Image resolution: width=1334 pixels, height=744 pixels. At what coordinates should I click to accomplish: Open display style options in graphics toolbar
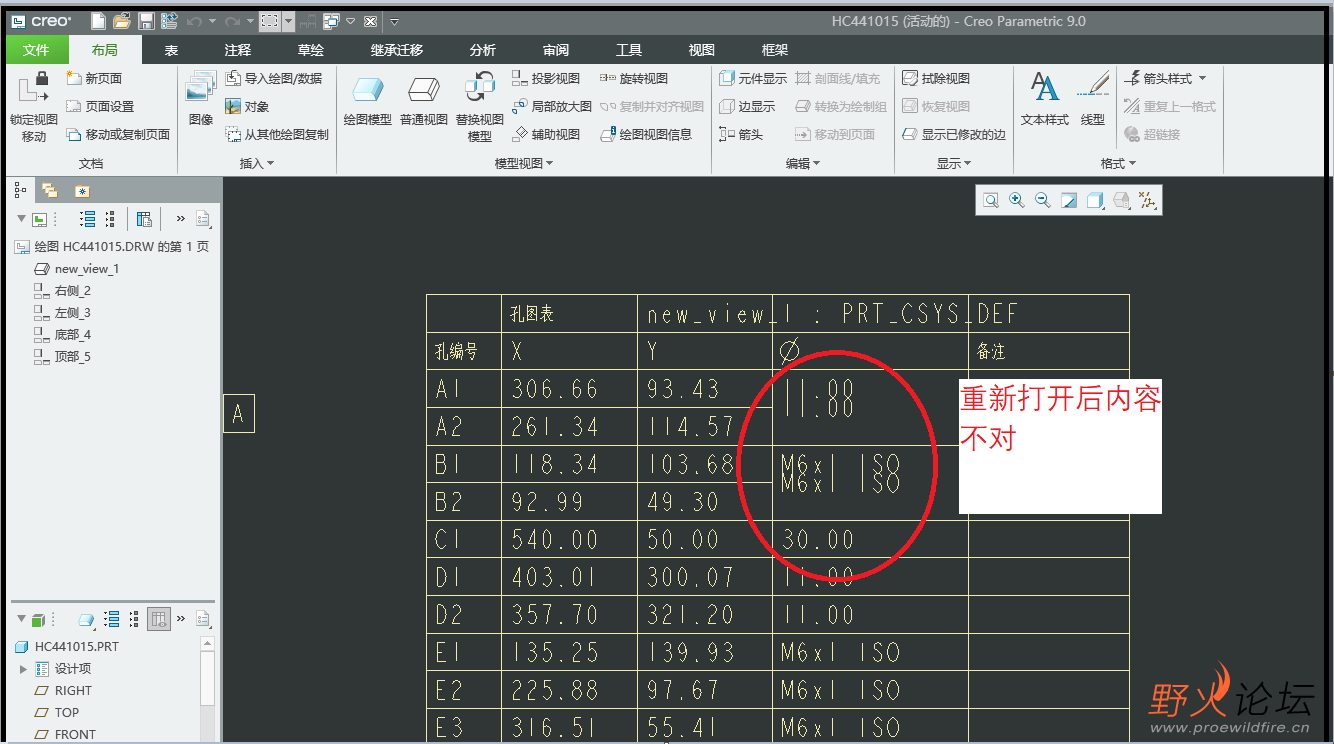click(1095, 201)
